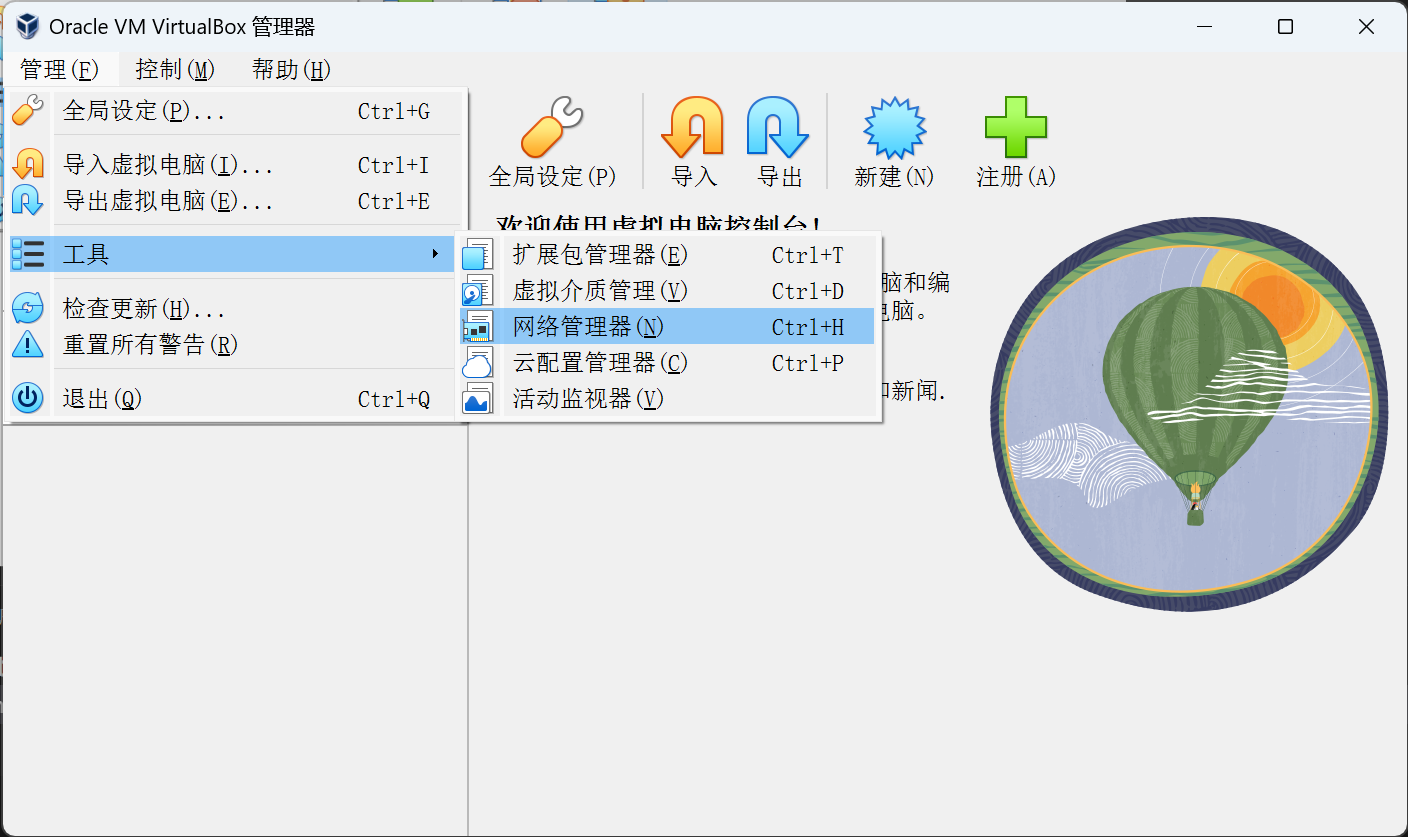Click the 全局设定(P) wrench toolbar button
The image size is (1408, 837).
552,142
